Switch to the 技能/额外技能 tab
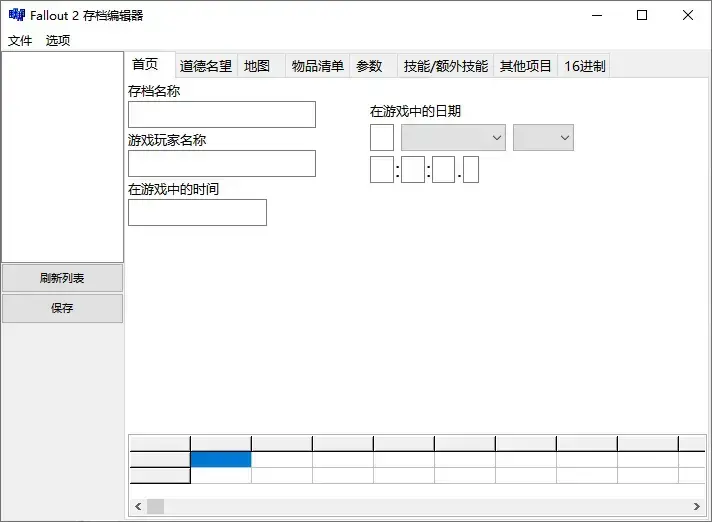This screenshot has width=712, height=522. tap(445, 66)
